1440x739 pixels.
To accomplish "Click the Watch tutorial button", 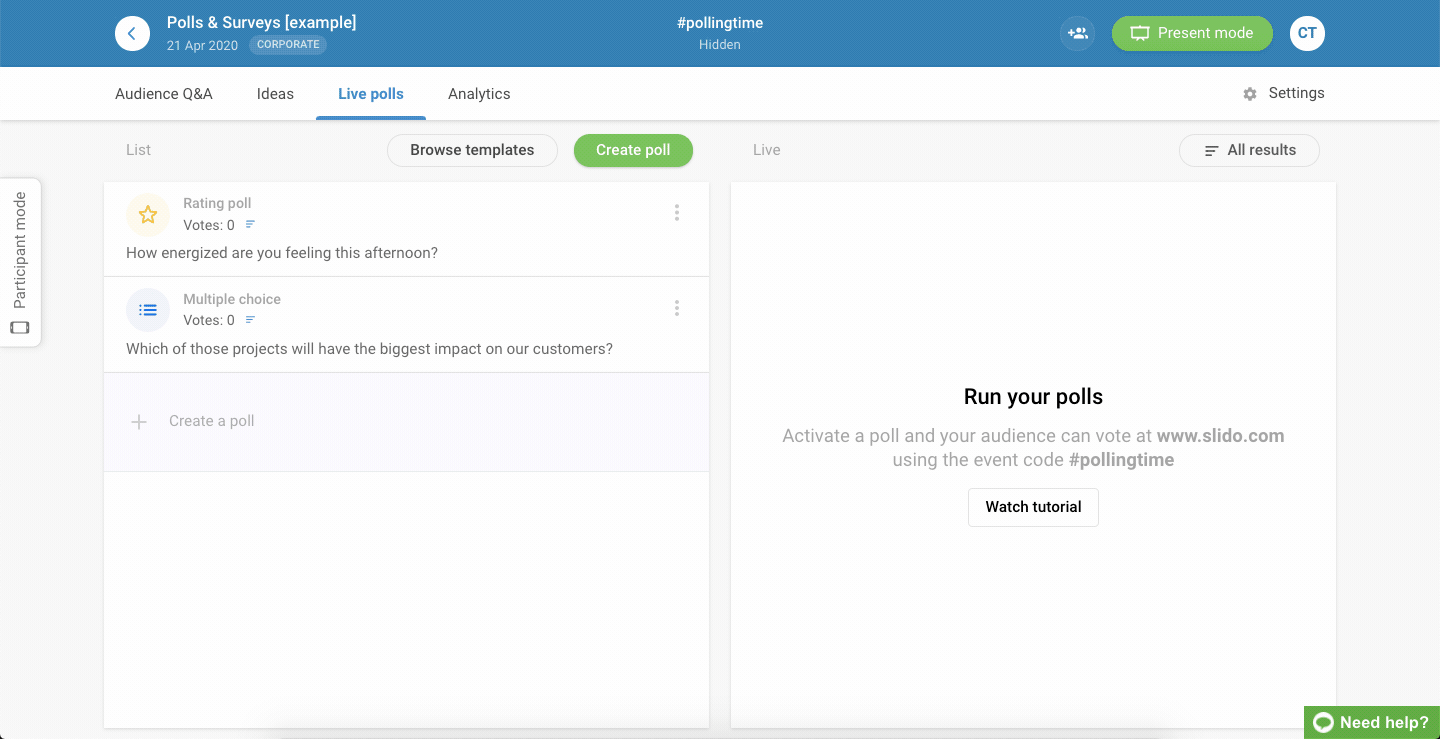I will pyautogui.click(x=1033, y=507).
